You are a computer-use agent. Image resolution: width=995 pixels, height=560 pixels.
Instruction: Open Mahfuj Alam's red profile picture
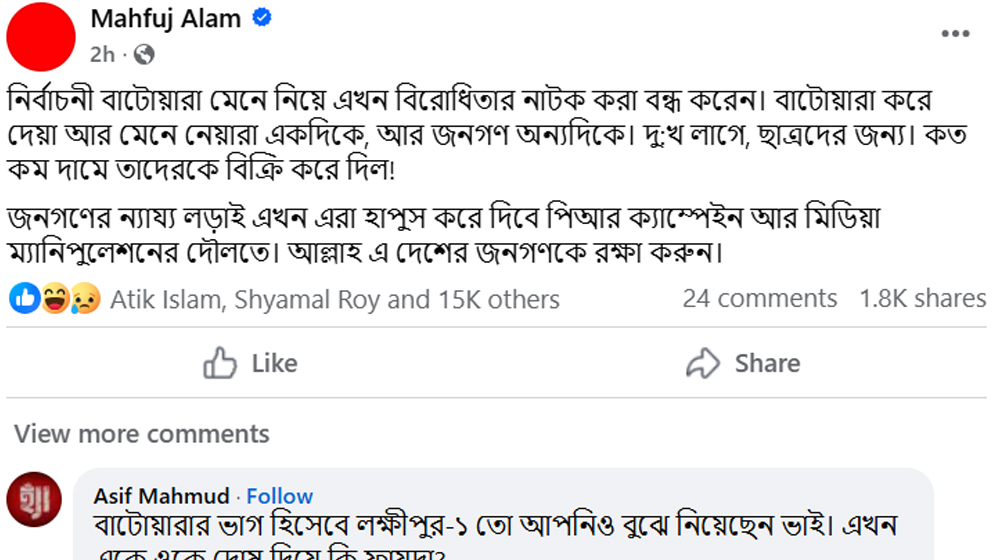(42, 36)
